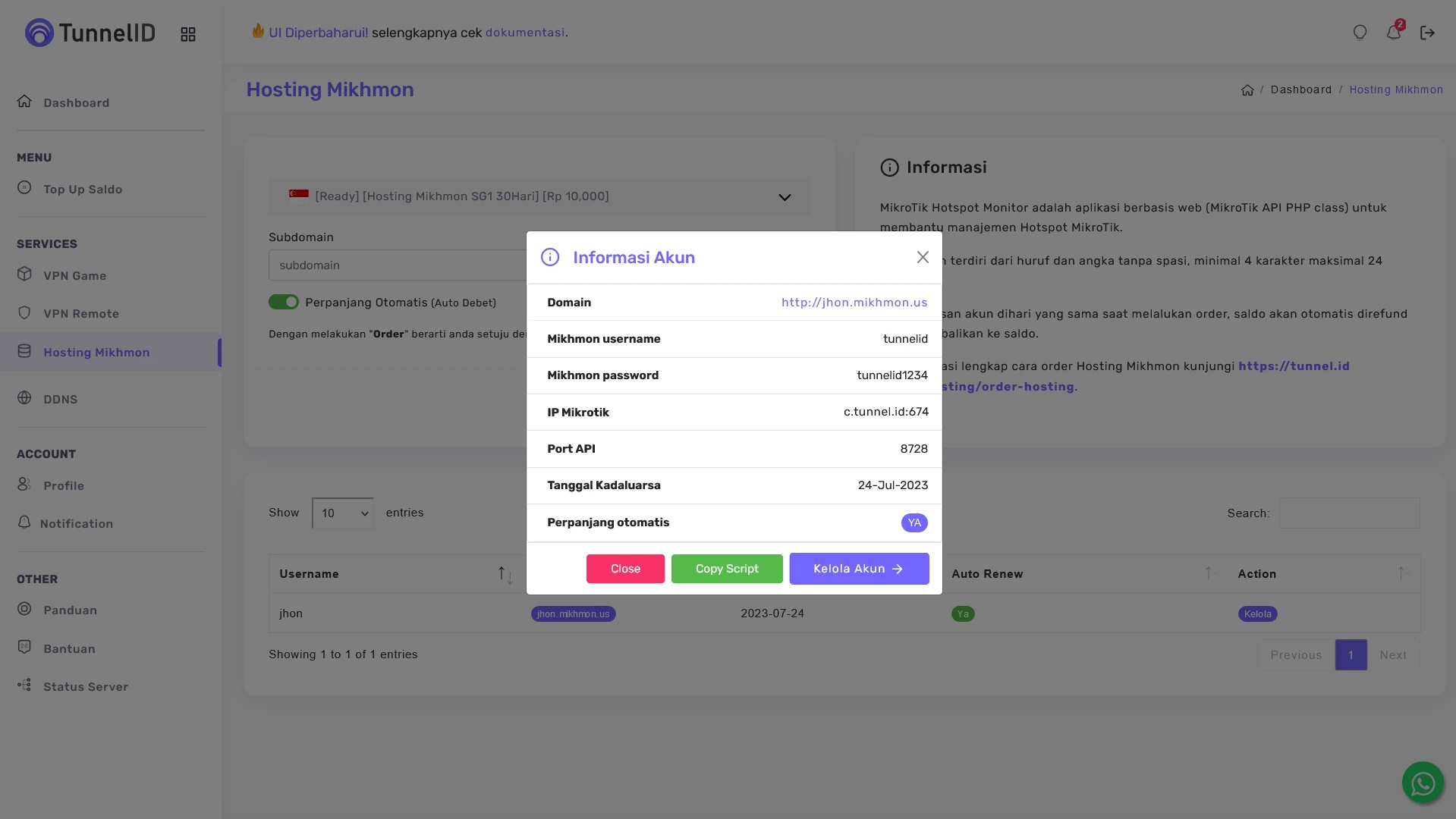Select DDNS in sidebar
Image resolution: width=1456 pixels, height=819 pixels.
tap(60, 400)
